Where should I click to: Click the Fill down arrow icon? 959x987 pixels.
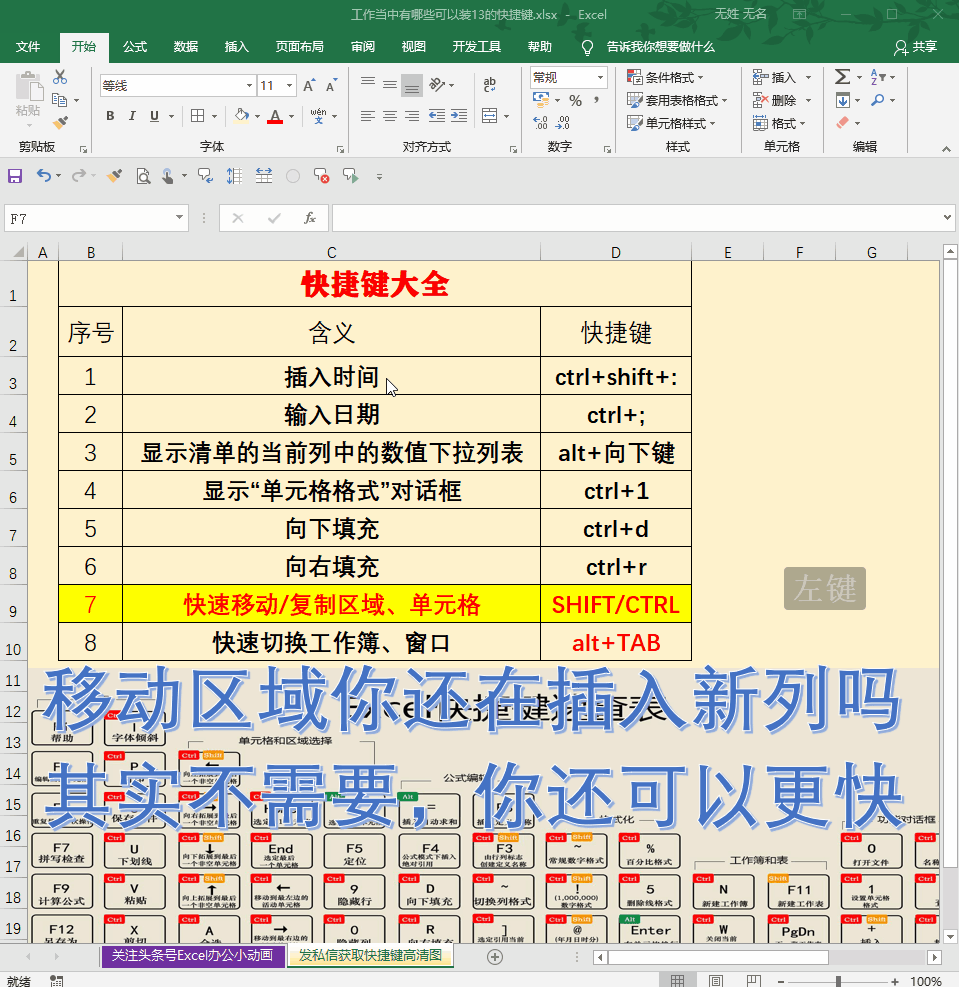[x=843, y=100]
